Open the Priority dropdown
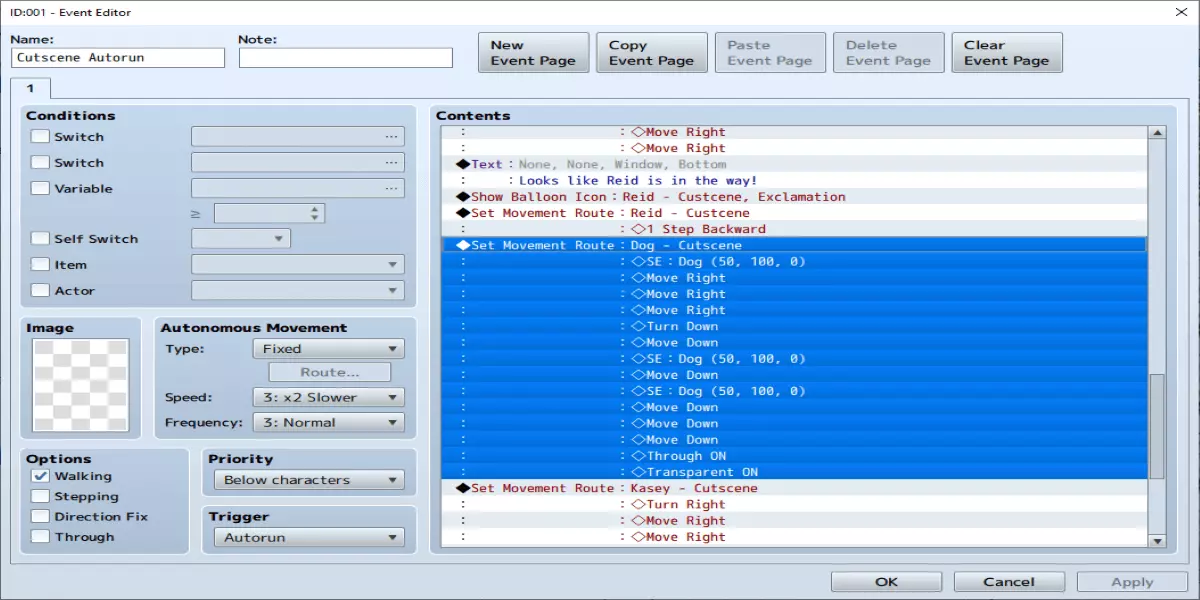The width and height of the screenshot is (1200, 600). tap(308, 480)
